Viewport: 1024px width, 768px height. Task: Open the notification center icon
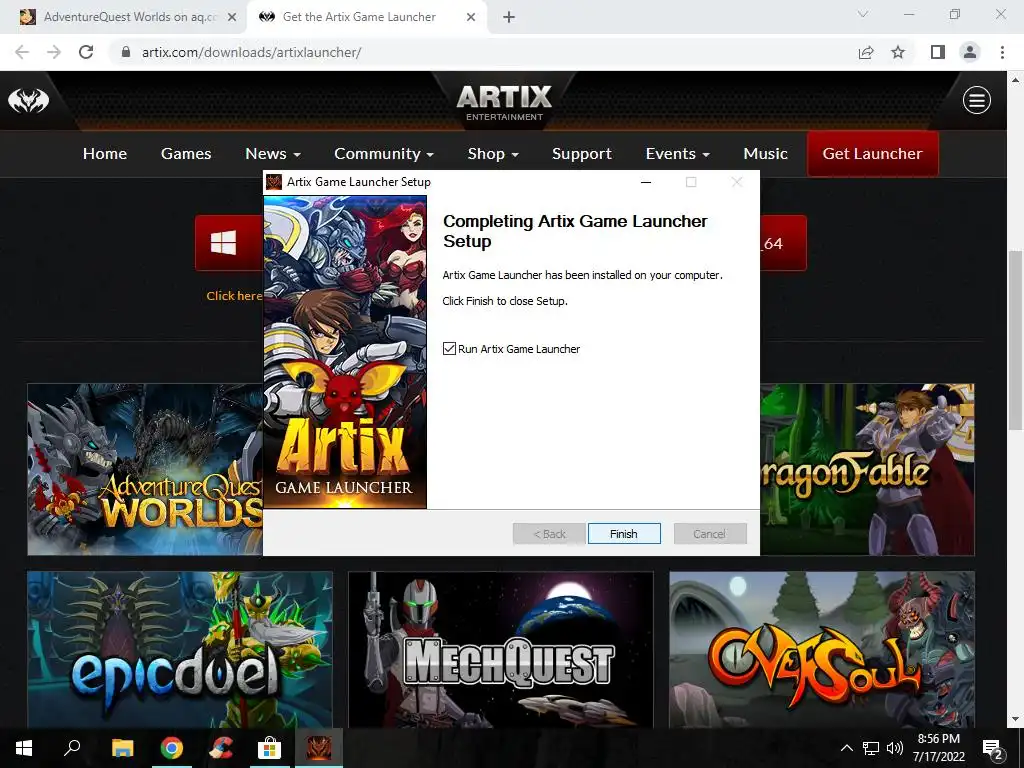pyautogui.click(x=993, y=748)
